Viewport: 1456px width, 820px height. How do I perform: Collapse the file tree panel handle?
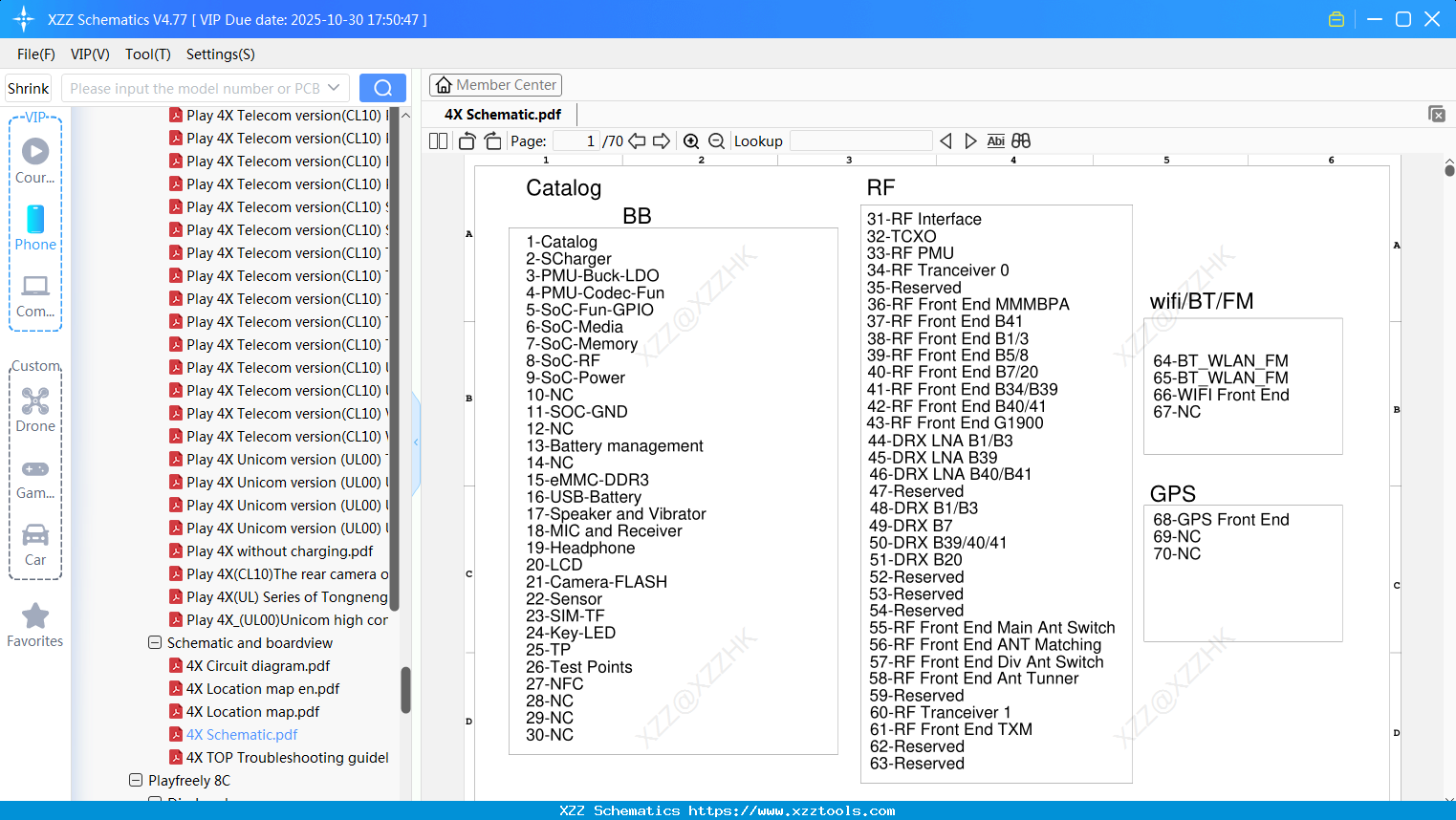click(x=416, y=442)
